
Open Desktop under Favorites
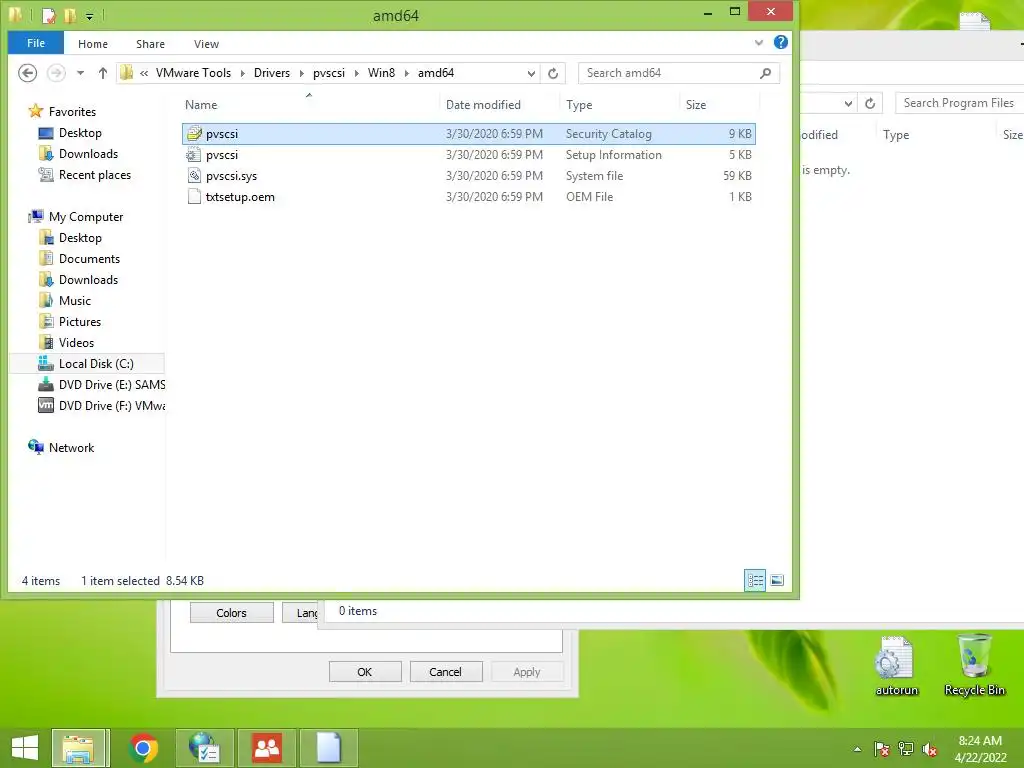(x=80, y=133)
